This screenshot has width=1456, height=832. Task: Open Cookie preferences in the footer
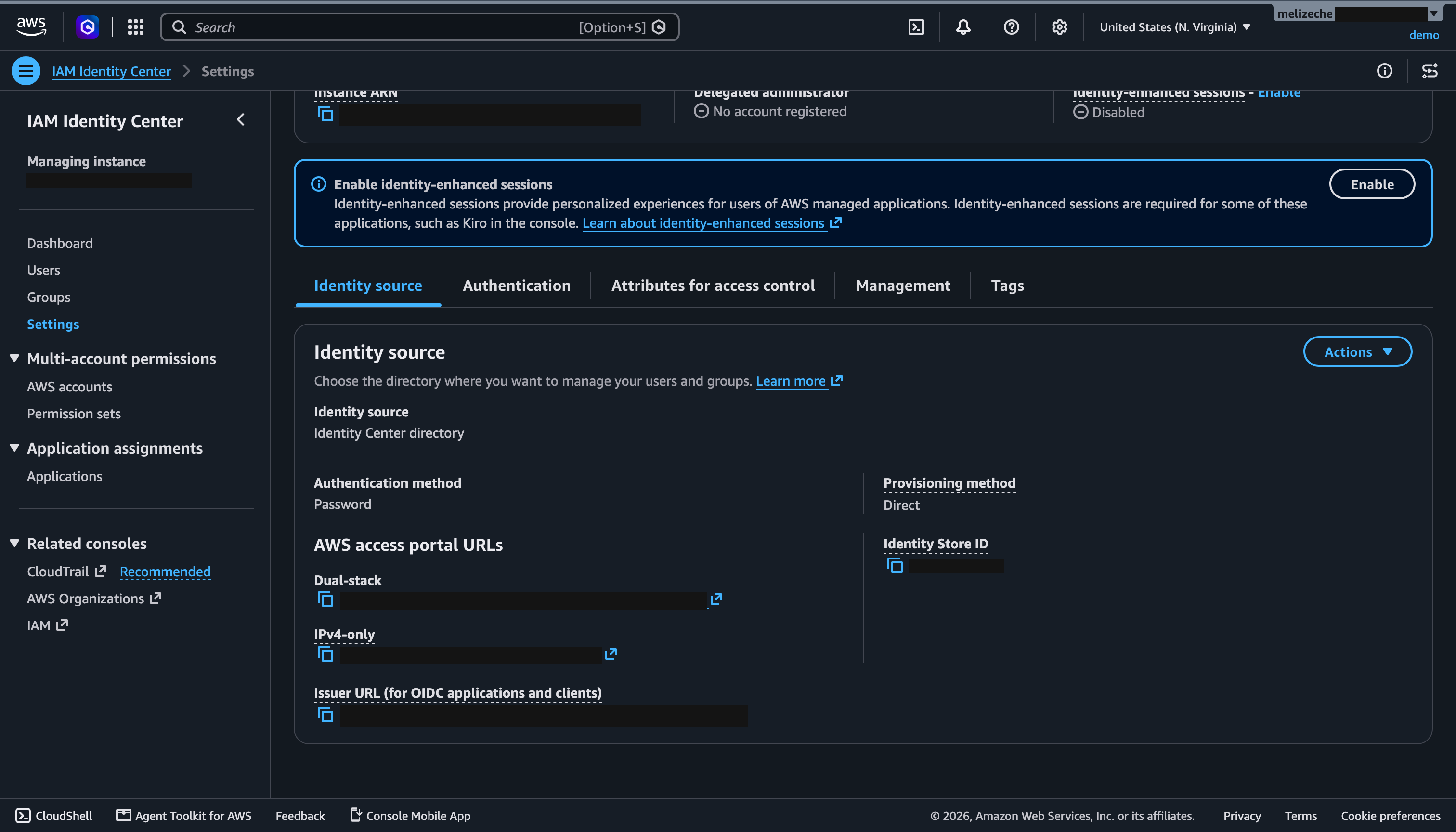[x=1391, y=816]
